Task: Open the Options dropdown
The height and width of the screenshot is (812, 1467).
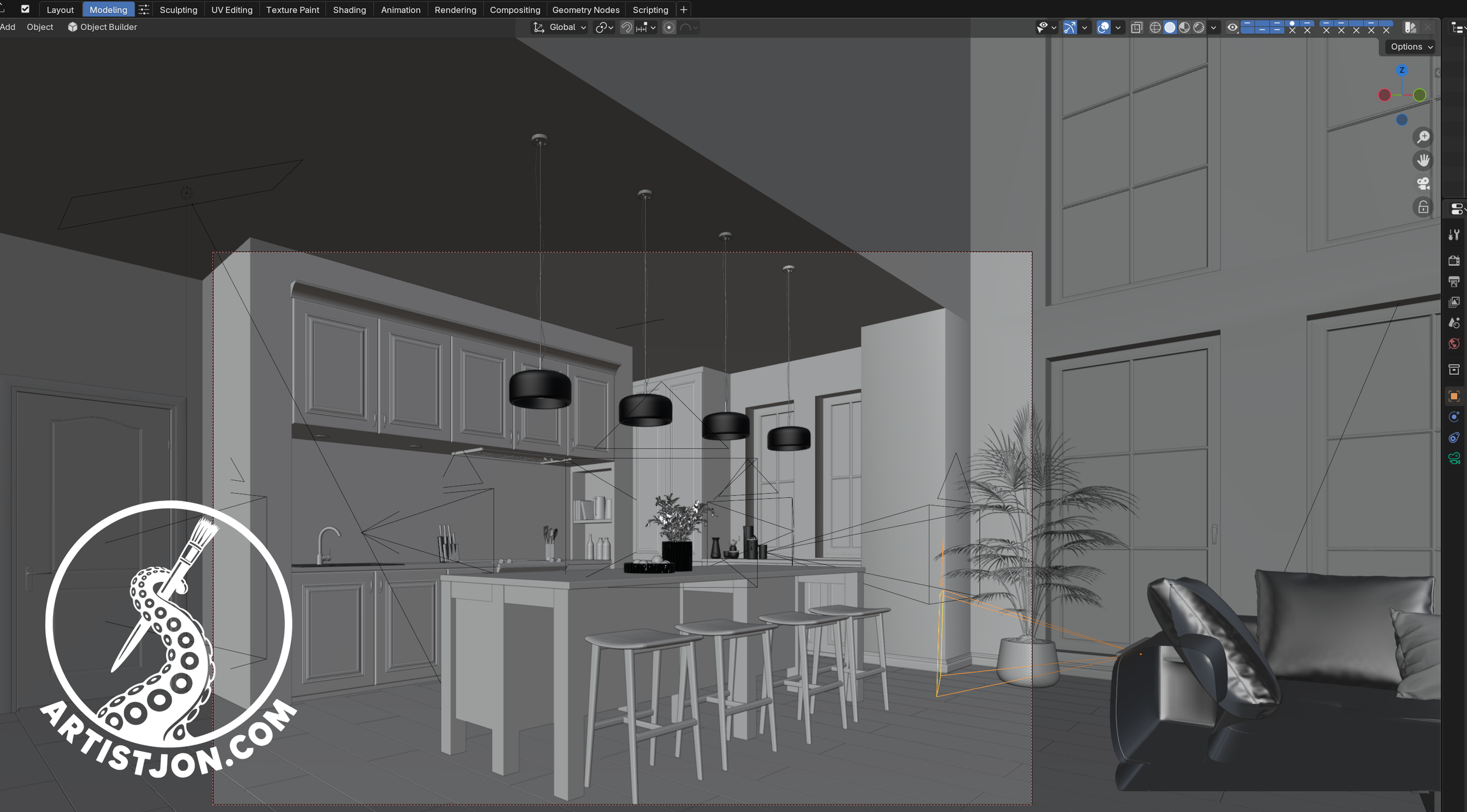Action: (1411, 47)
